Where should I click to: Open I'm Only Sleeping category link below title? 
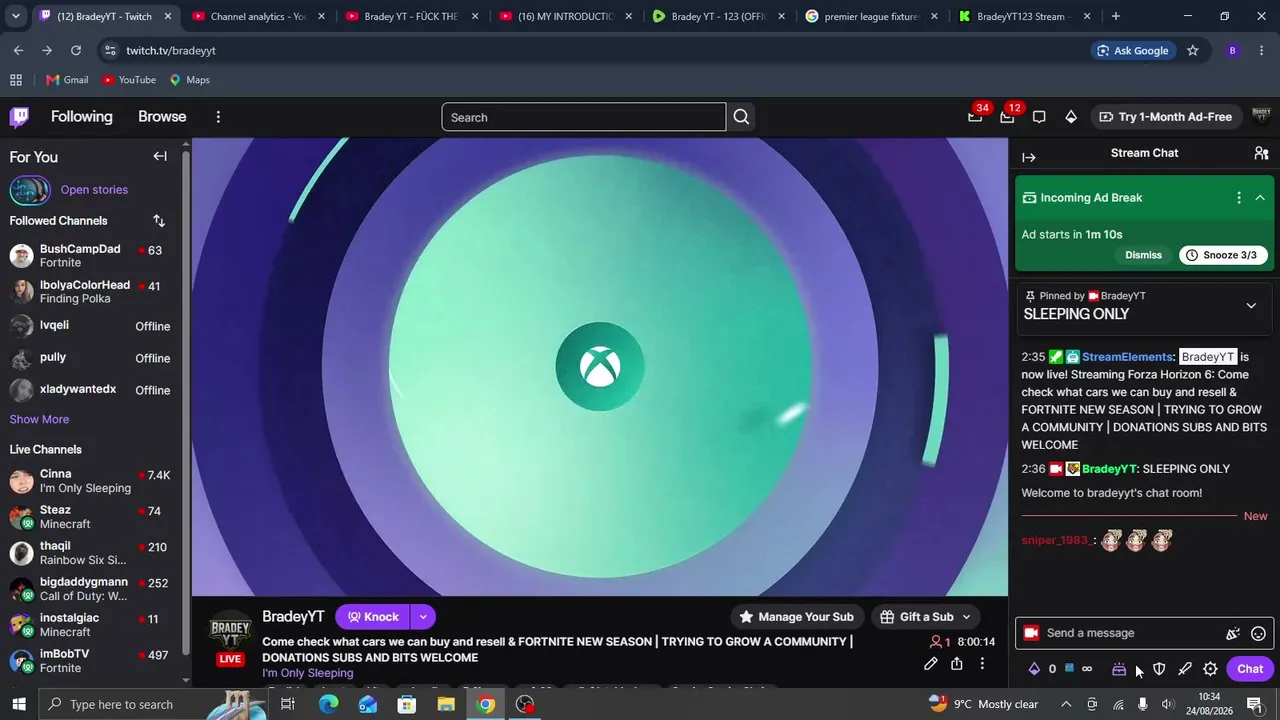[x=307, y=673]
